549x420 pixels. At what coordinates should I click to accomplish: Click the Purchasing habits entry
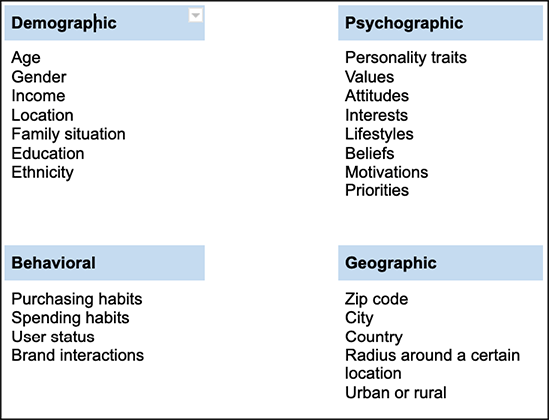coord(77,299)
